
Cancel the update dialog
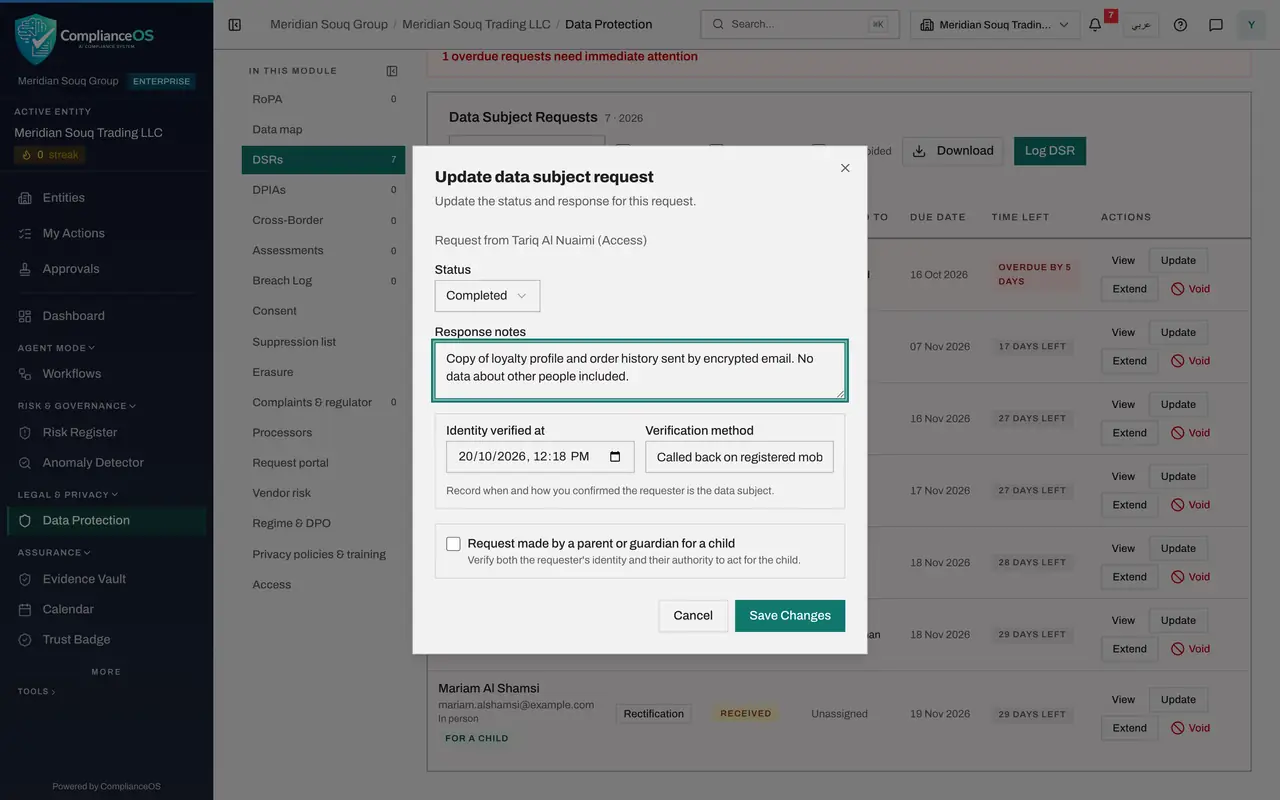click(x=693, y=616)
